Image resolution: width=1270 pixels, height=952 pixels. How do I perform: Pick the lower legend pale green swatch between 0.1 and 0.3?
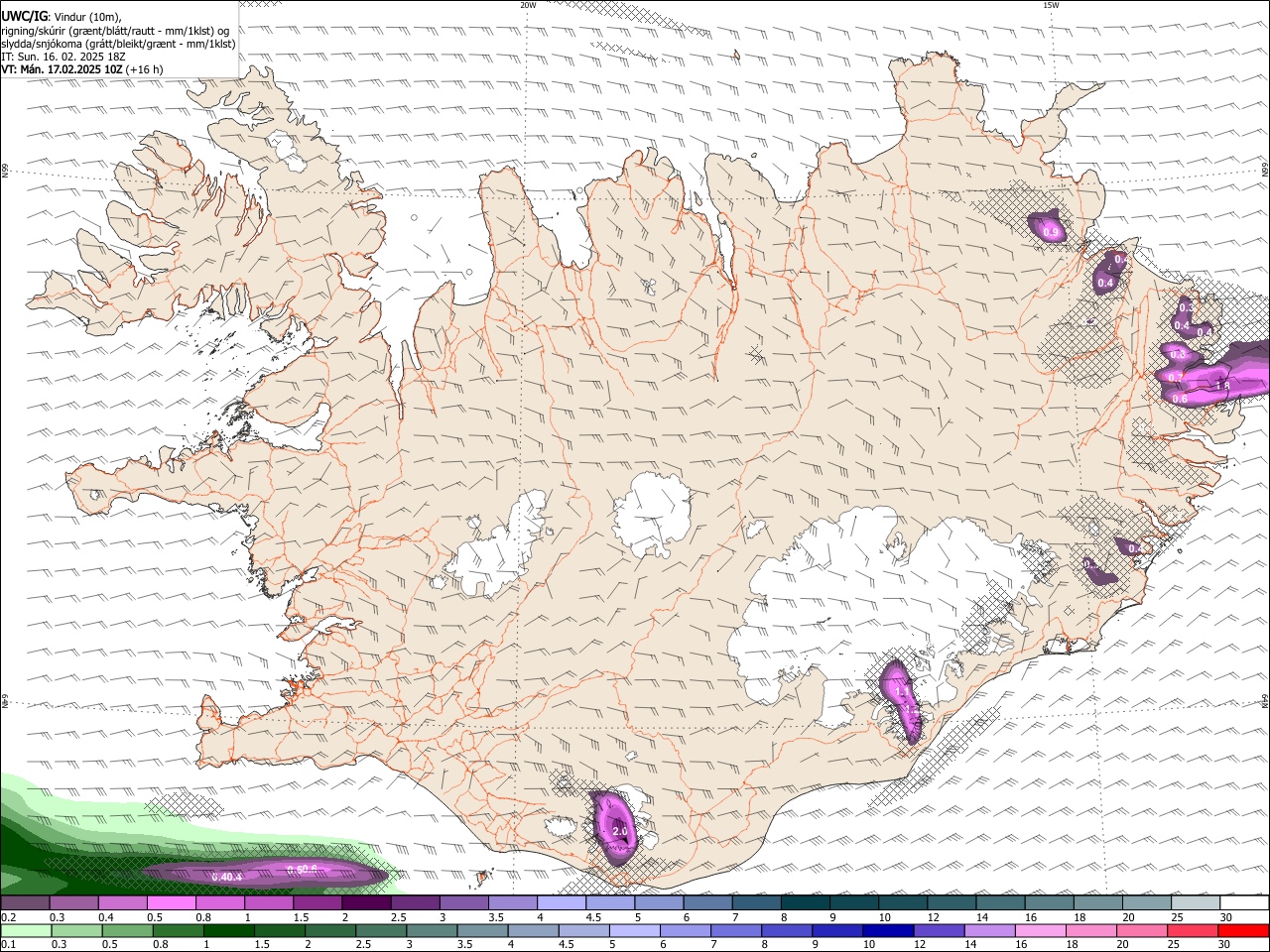(x=26, y=930)
